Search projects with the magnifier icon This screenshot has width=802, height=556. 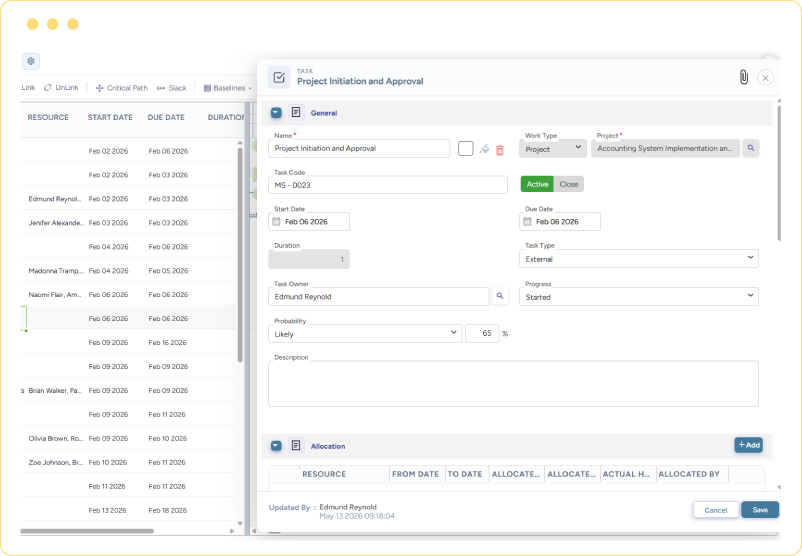point(751,148)
